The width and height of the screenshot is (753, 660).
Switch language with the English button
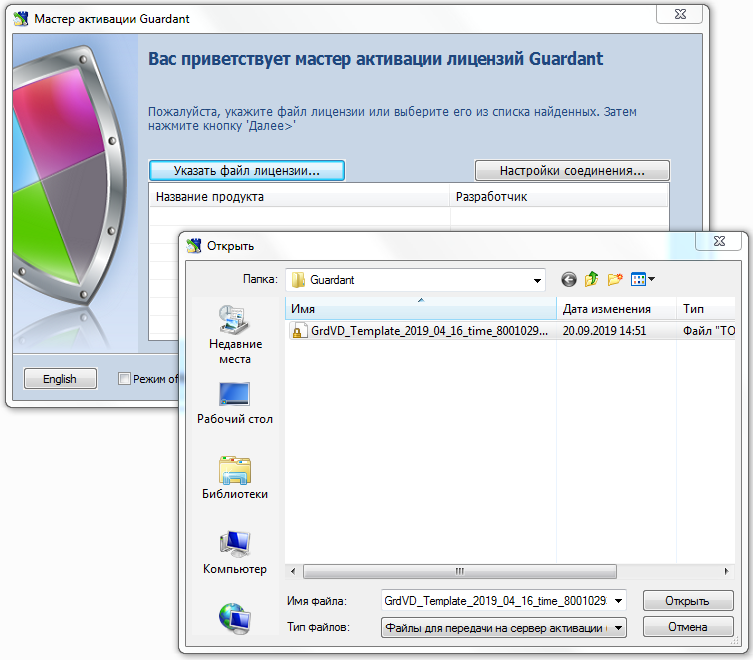[x=60, y=379]
